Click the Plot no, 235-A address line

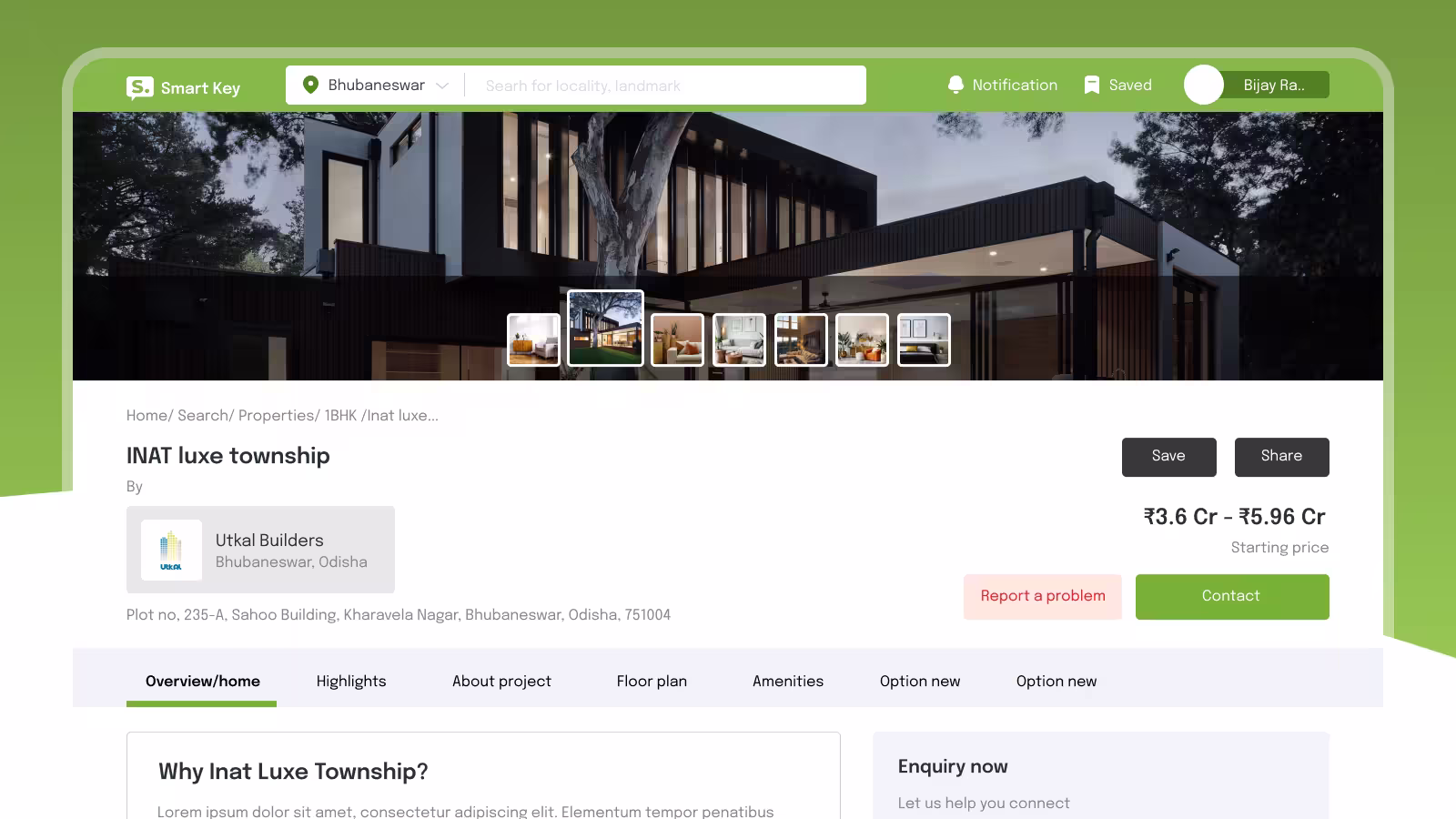tap(399, 615)
